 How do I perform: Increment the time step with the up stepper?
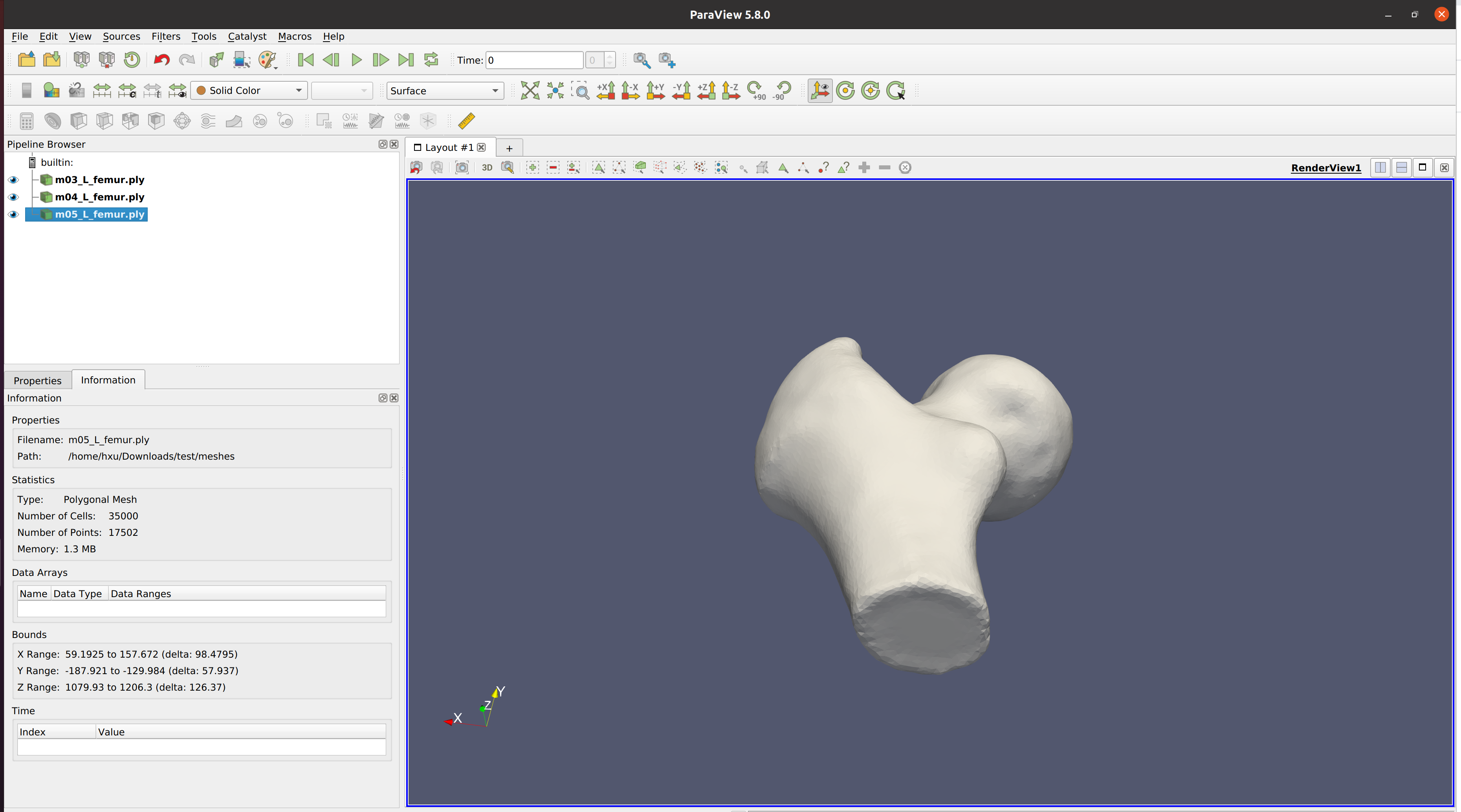point(609,57)
